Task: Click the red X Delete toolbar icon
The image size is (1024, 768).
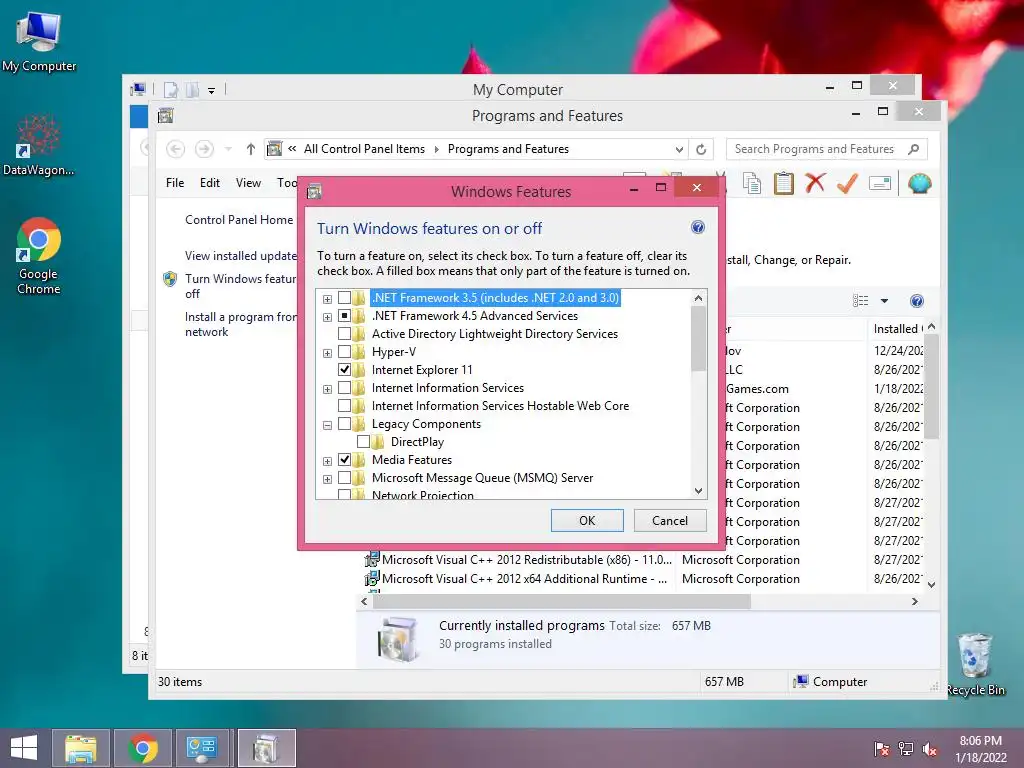Action: tap(815, 184)
